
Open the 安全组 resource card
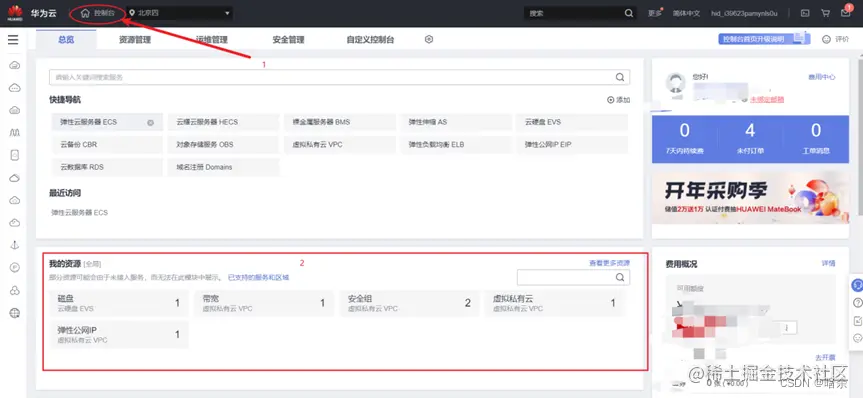tap(409, 303)
